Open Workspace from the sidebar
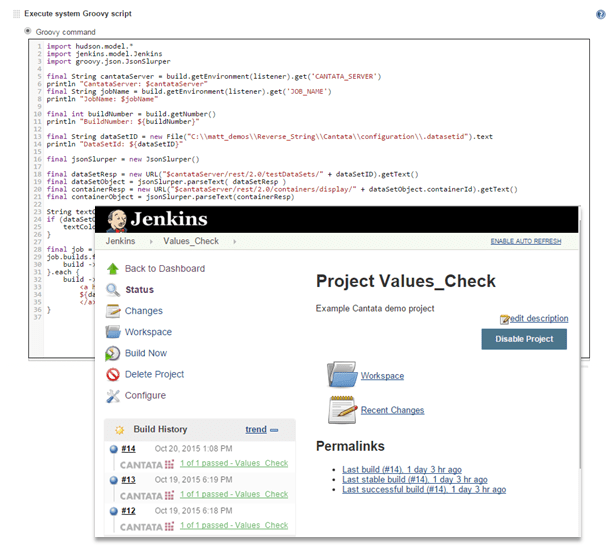This screenshot has height=547, width=613. [148, 332]
